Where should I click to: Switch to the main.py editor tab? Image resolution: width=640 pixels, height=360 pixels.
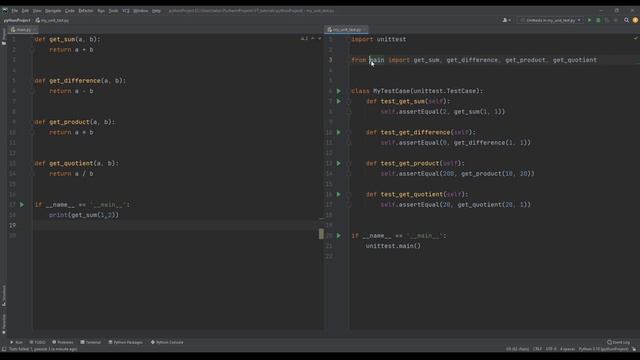point(22,29)
